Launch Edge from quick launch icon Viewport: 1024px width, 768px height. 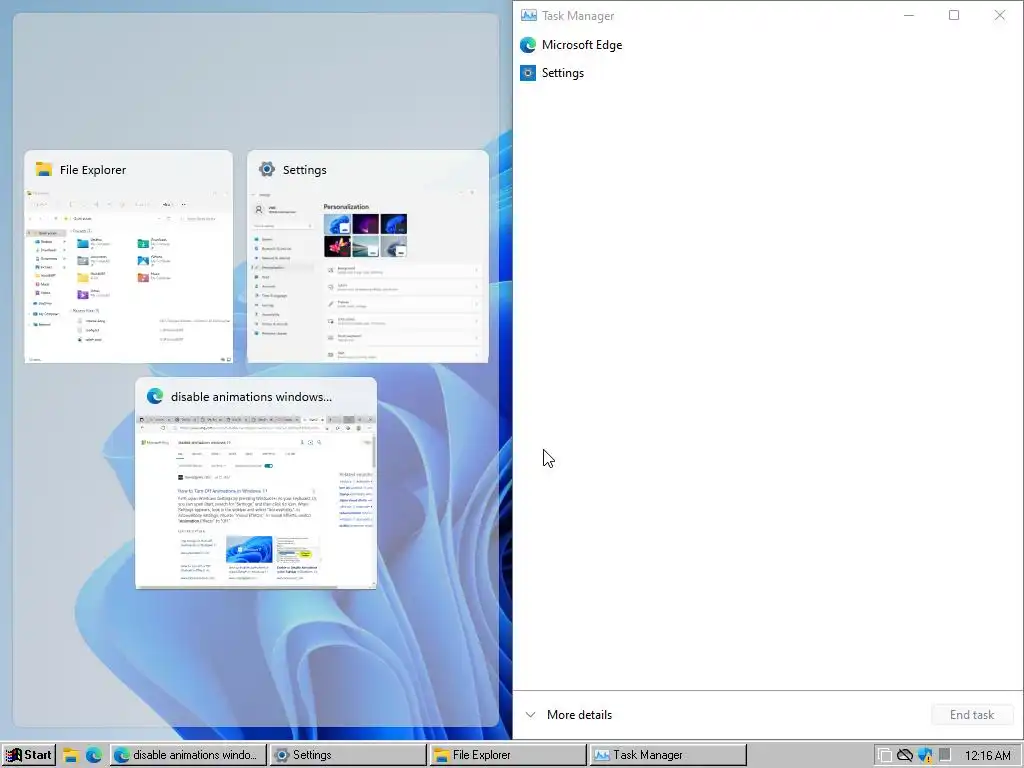[94, 756]
